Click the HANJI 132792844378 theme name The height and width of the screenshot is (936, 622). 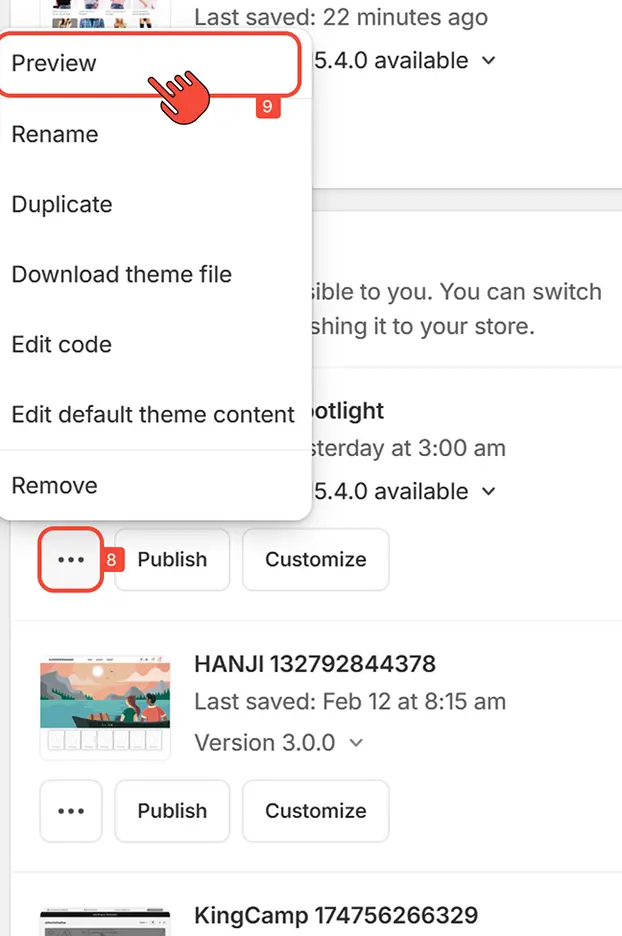[314, 663]
